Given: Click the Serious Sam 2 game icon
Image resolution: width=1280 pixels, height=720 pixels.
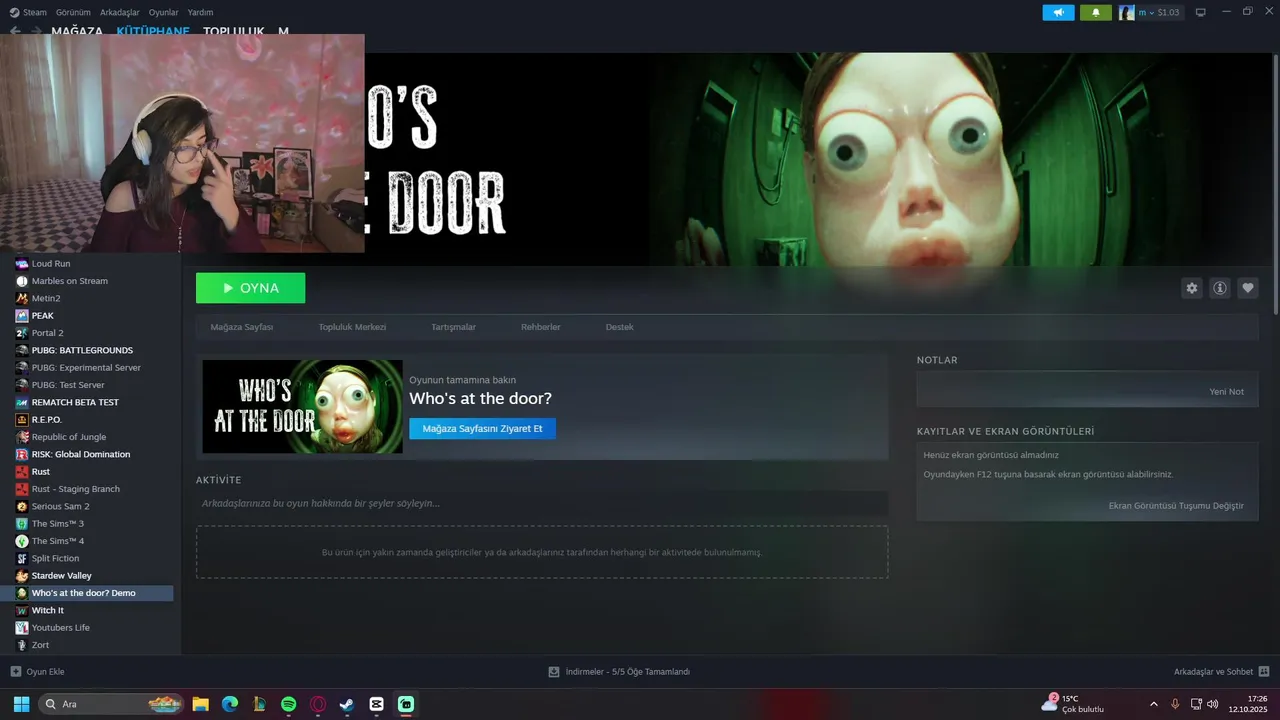Looking at the screenshot, I should click(x=22, y=506).
